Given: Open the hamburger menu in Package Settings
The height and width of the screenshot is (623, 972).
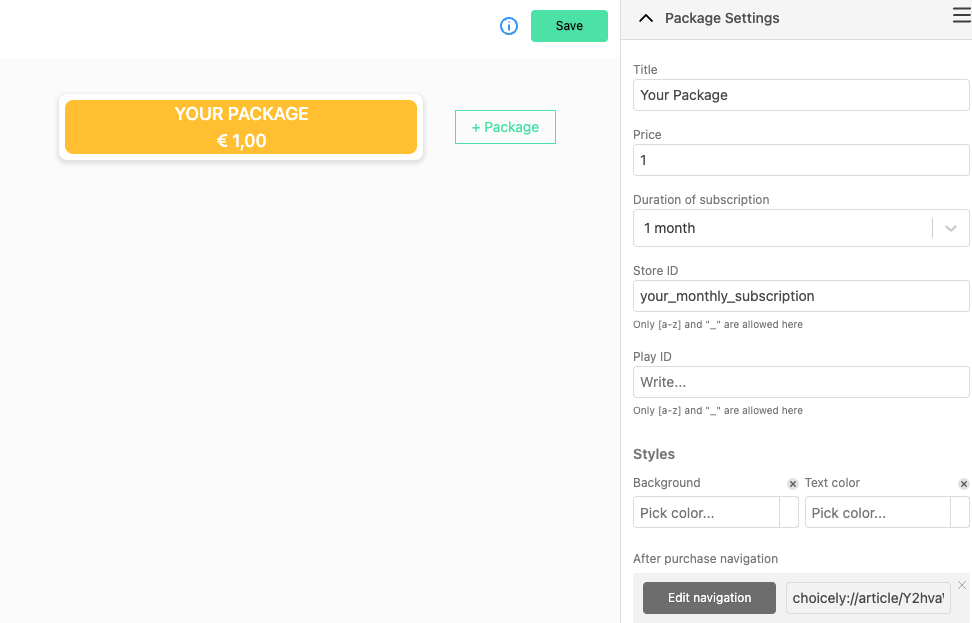Looking at the screenshot, I should point(959,15).
